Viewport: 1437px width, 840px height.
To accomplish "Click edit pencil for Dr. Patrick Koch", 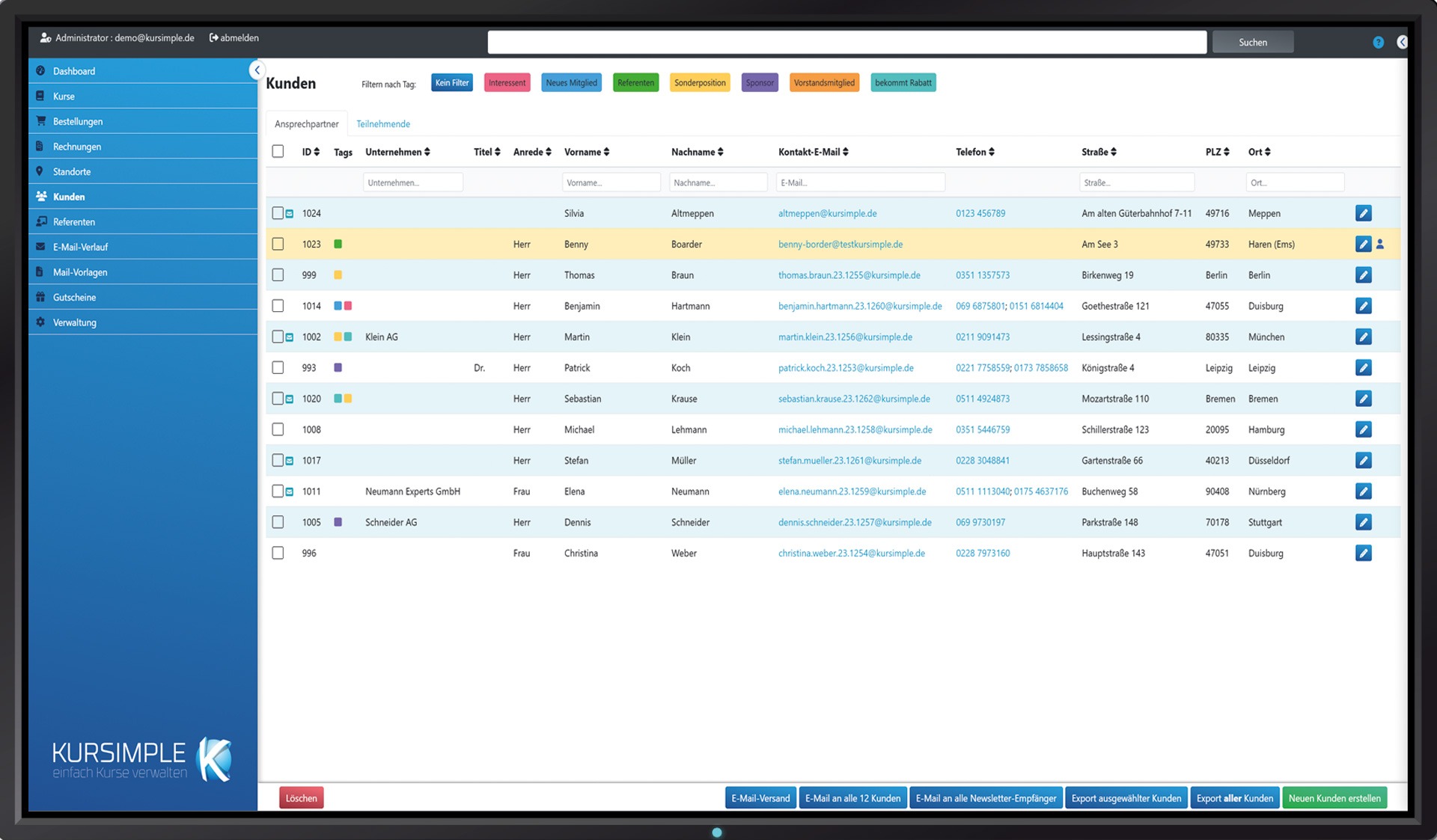I will click(1363, 367).
